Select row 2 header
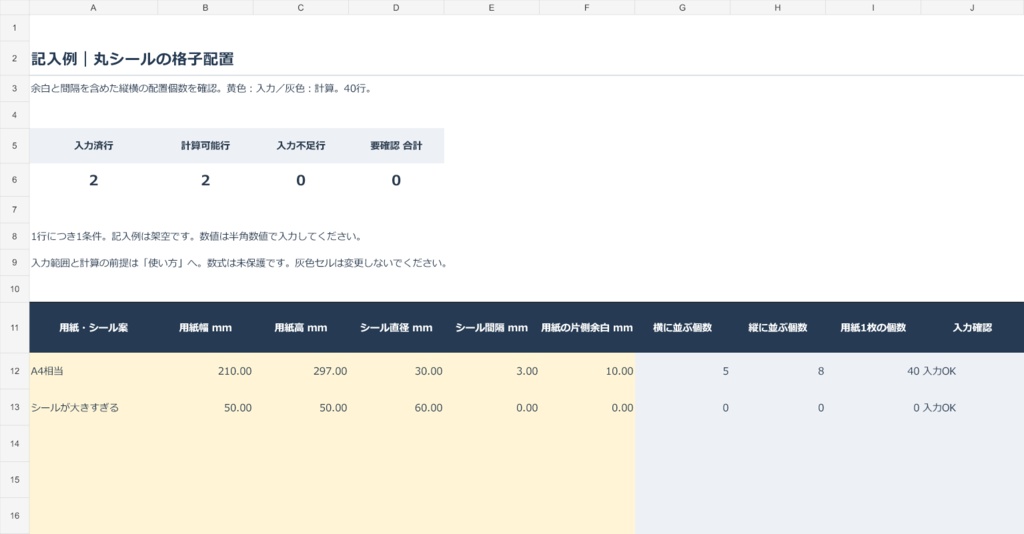This screenshot has height=534, width=1024. (14, 58)
